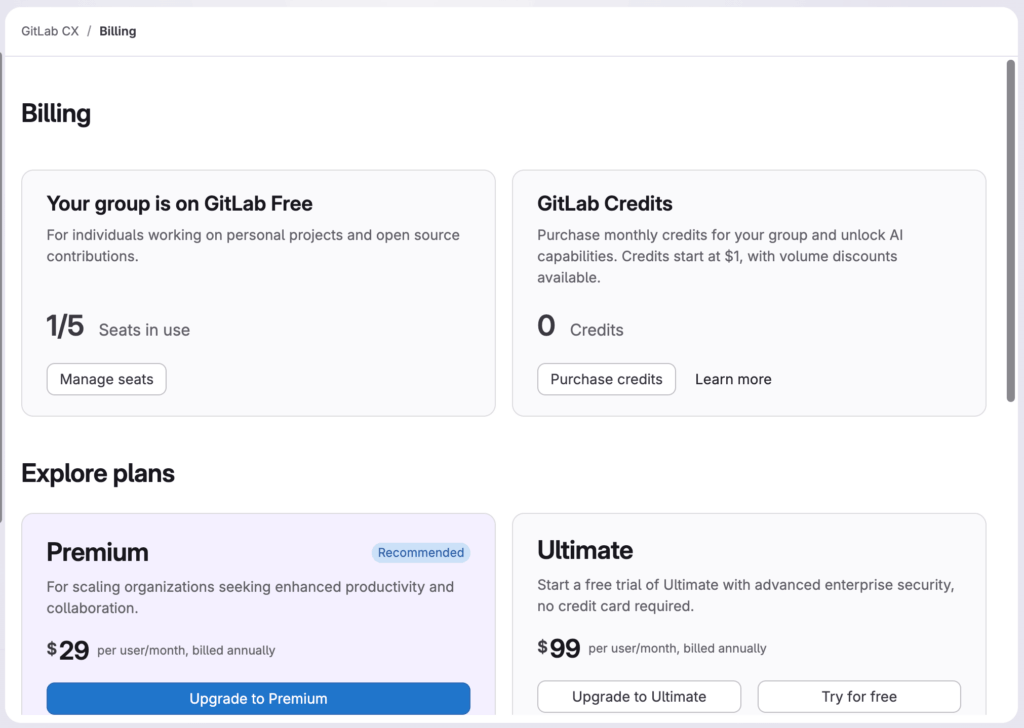Open Manage seats

(106, 379)
